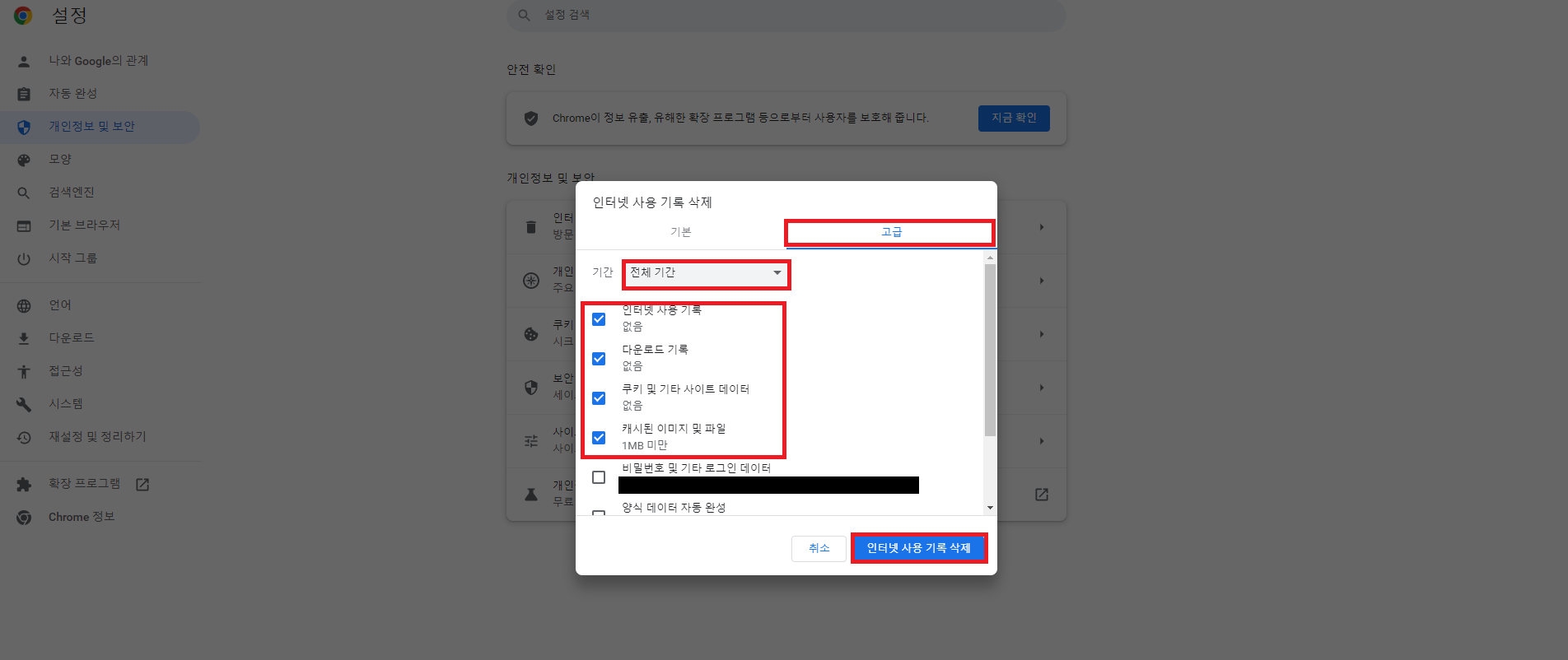The width and height of the screenshot is (1568, 660).
Task: Expand the first privacy row arrow
Action: click(x=1042, y=227)
